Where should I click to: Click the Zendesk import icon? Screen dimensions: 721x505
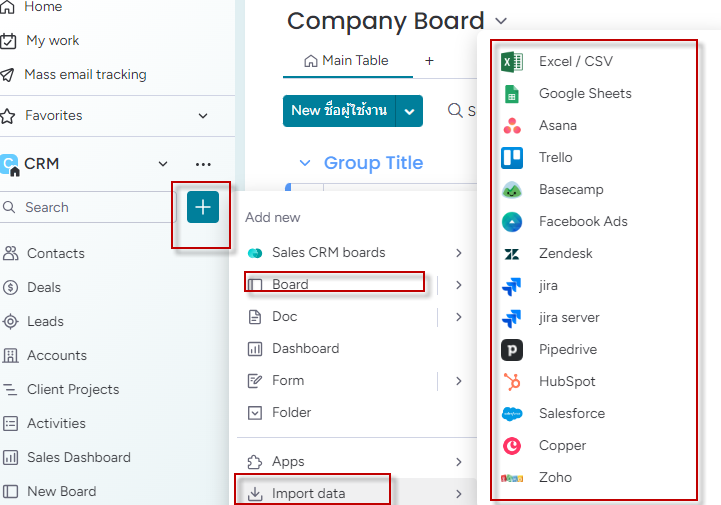(512, 254)
